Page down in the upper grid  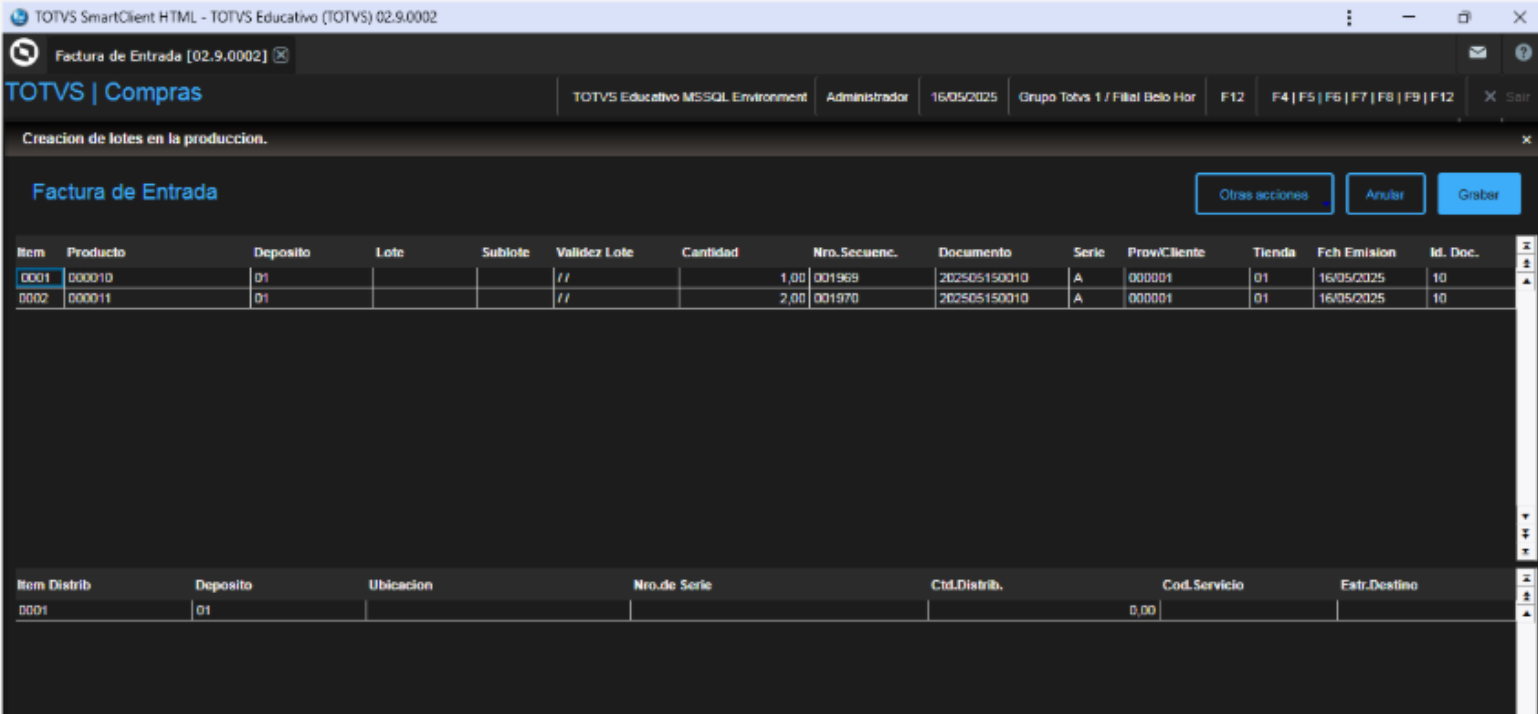(1526, 533)
